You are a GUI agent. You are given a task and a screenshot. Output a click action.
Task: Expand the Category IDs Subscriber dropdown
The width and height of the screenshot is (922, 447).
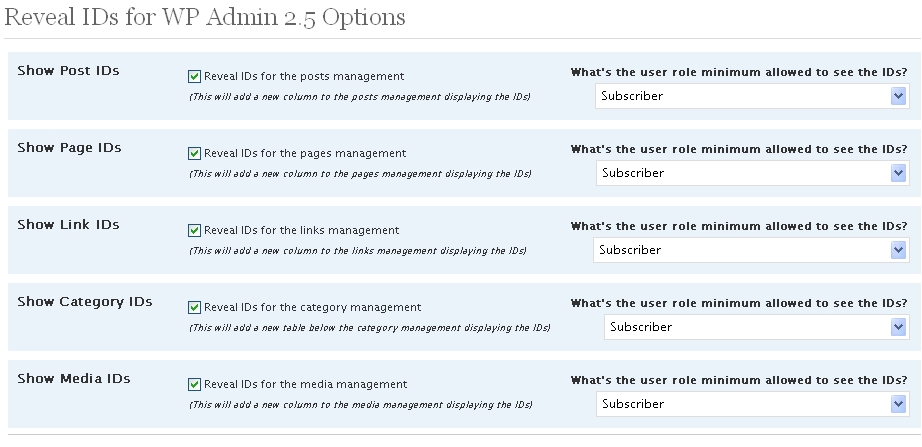click(x=755, y=327)
